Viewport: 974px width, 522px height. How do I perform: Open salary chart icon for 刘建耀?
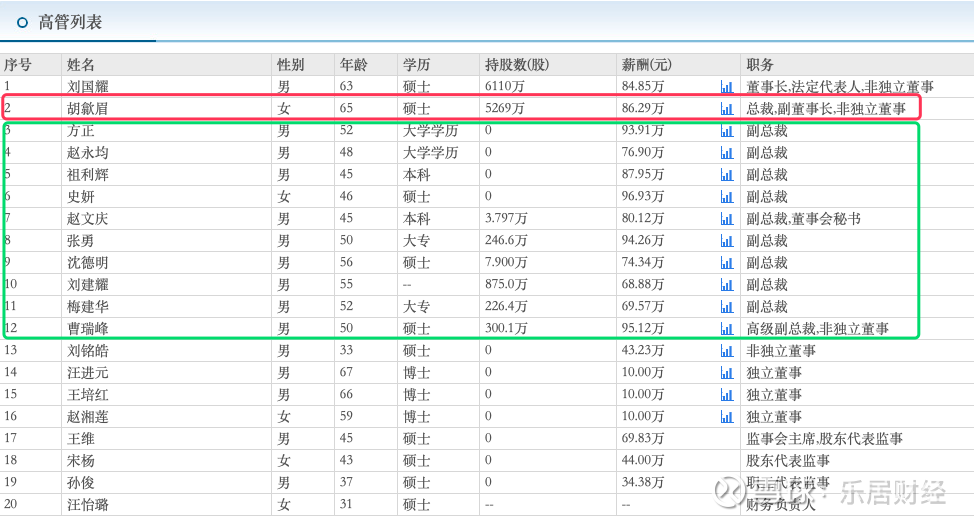[726, 285]
